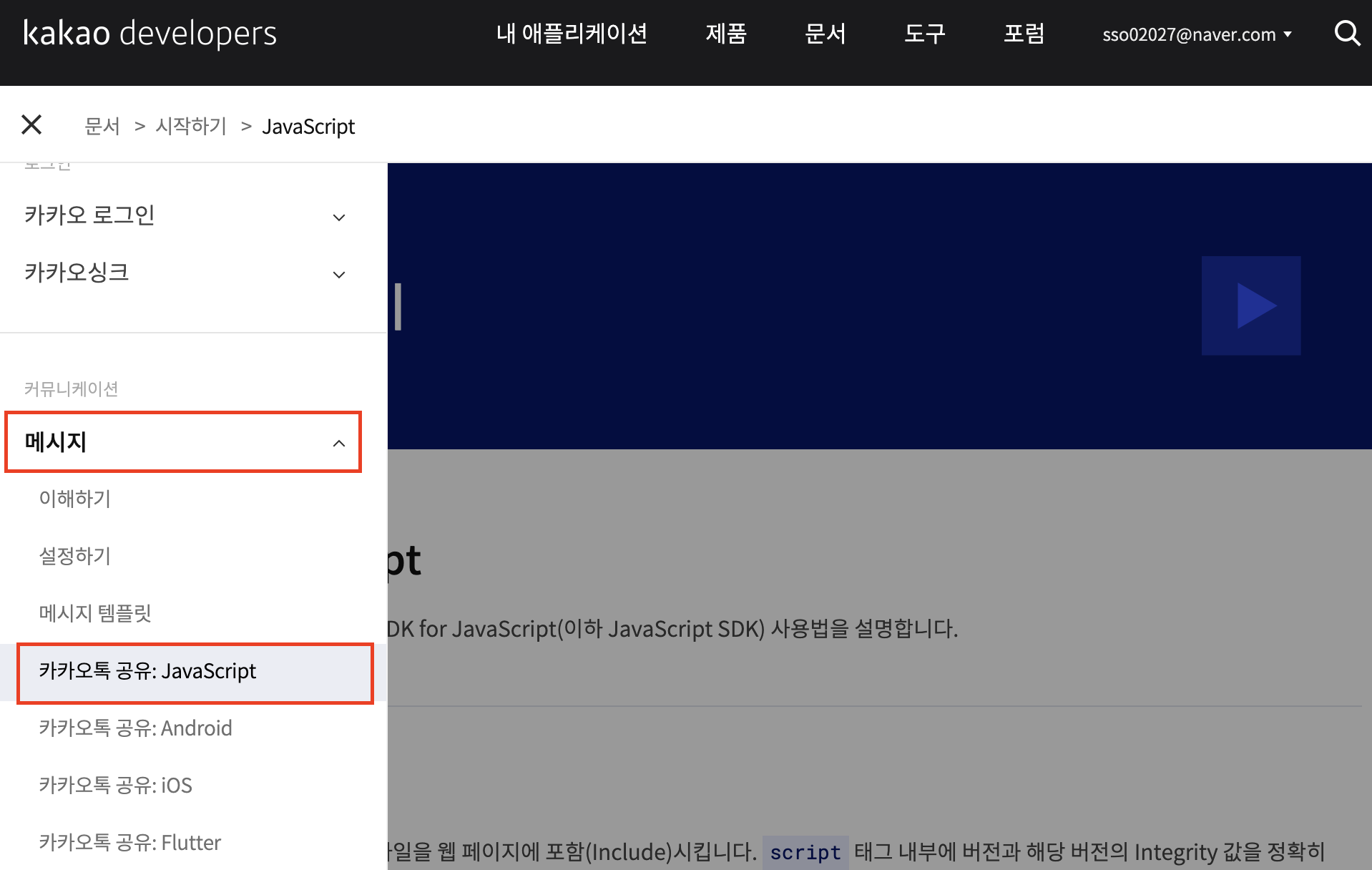Click the script code tag text
This screenshot has height=870, width=1372.
[805, 852]
